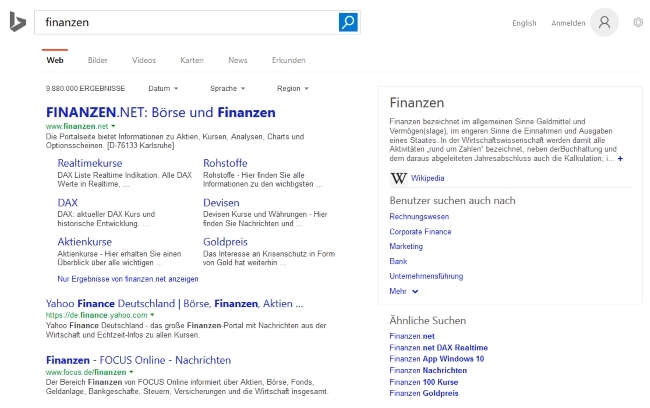Search similar query Finanzen Nachrichten
650x408 pixels.
428,370
